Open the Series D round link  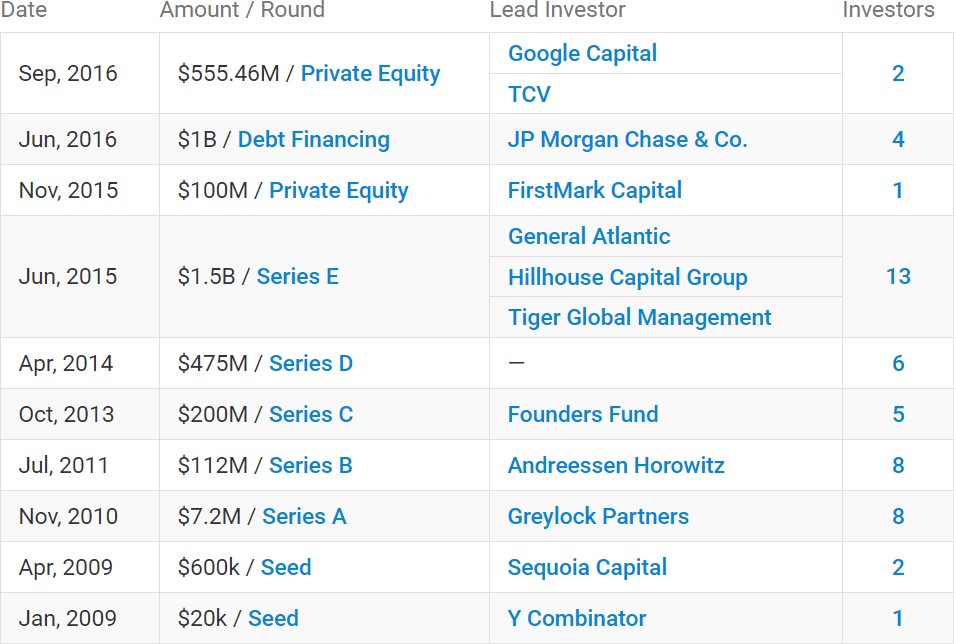311,364
